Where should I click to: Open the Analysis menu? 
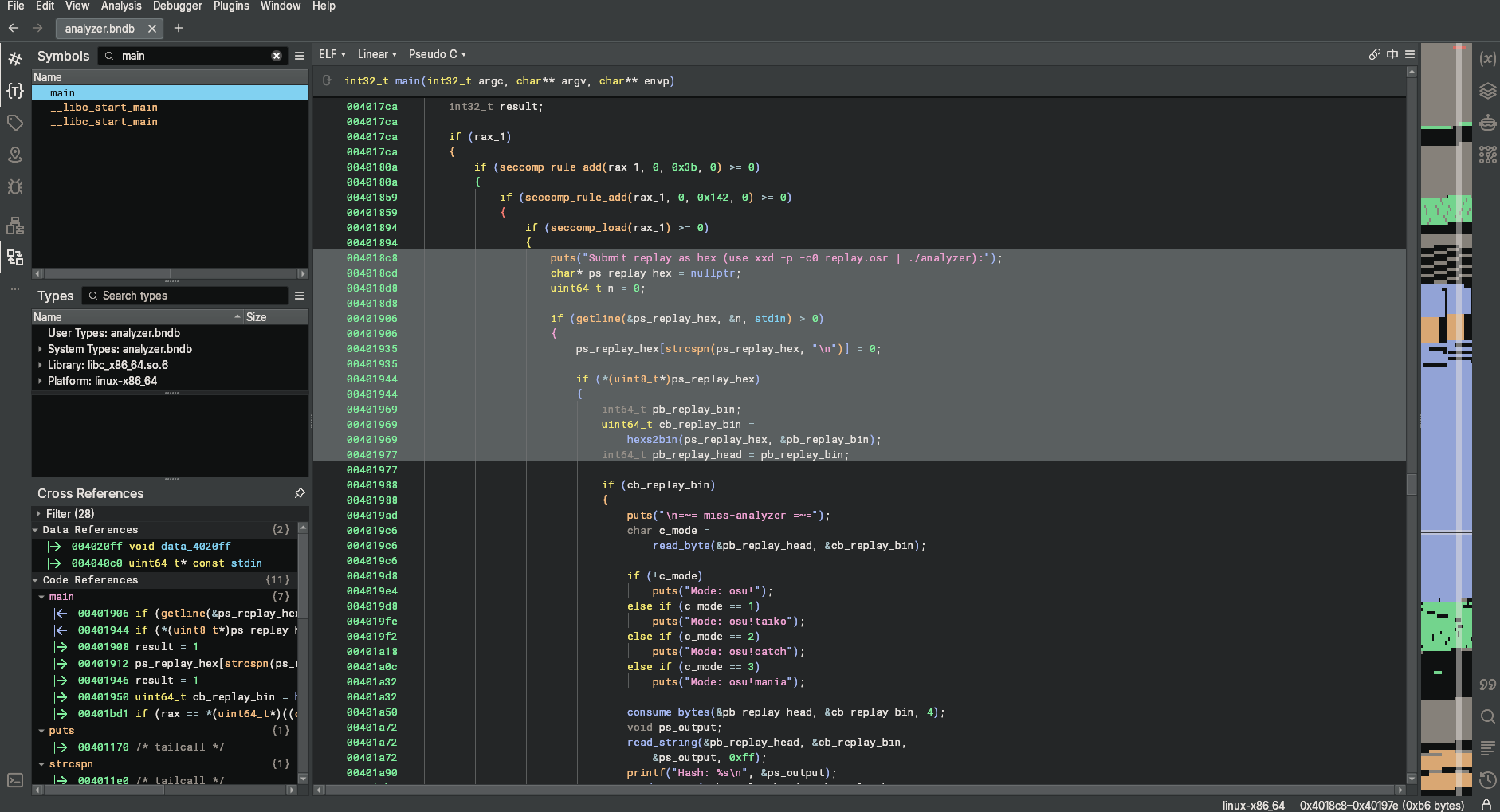coord(121,6)
